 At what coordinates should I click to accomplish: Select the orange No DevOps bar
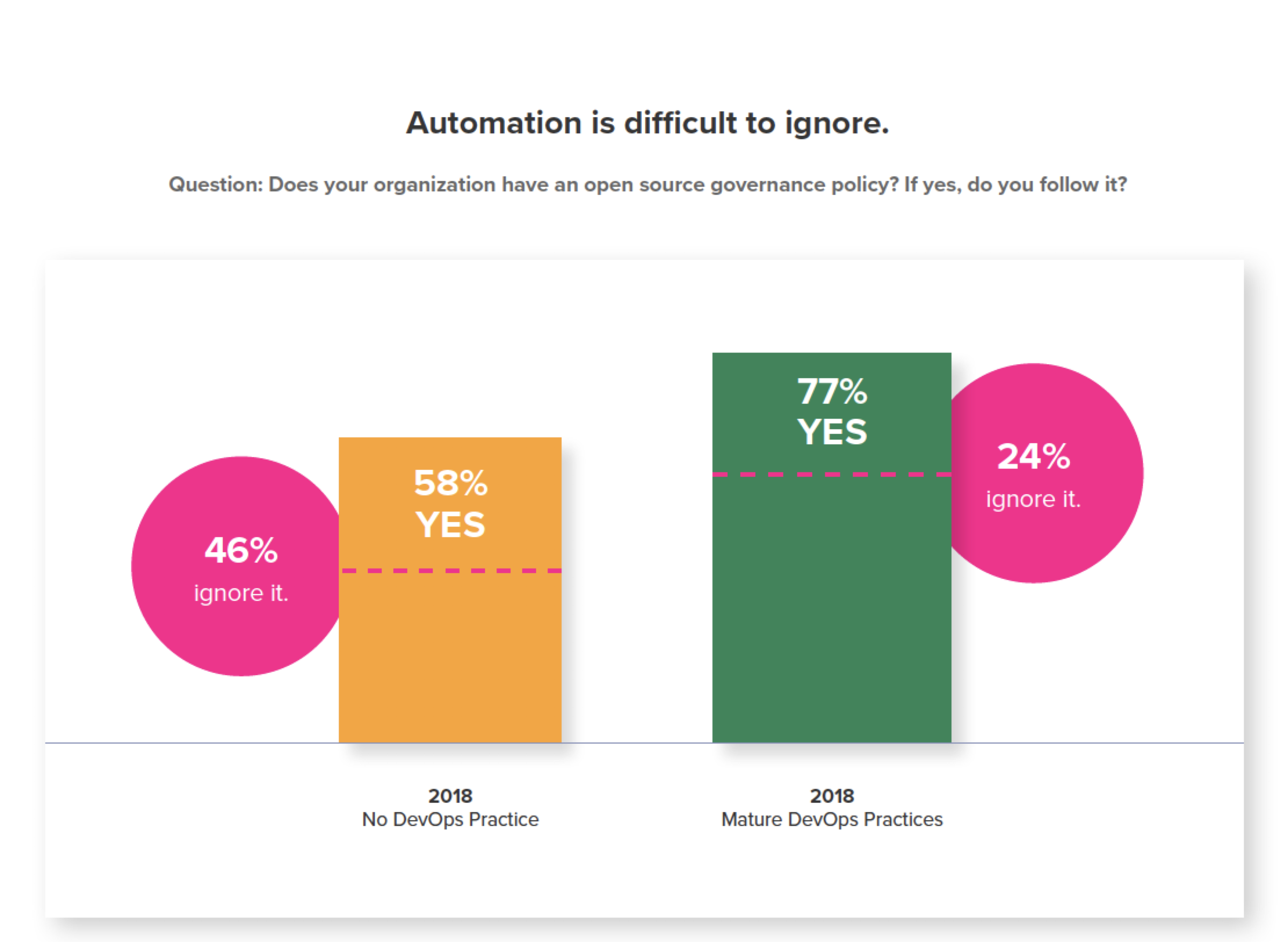point(450,655)
